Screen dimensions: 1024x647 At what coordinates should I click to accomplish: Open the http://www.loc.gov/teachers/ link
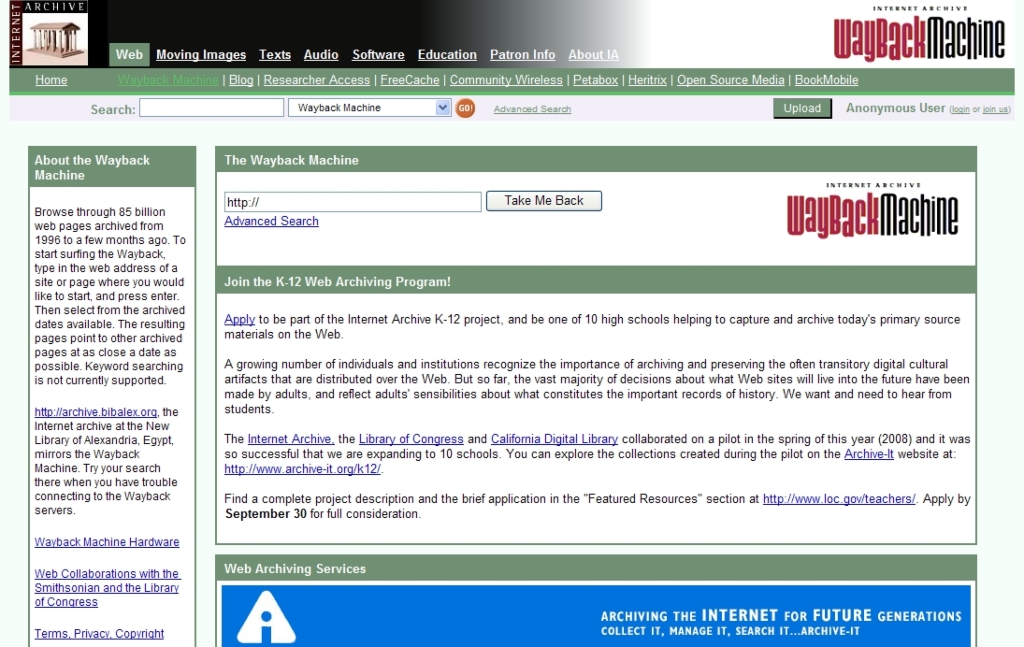tap(839, 499)
